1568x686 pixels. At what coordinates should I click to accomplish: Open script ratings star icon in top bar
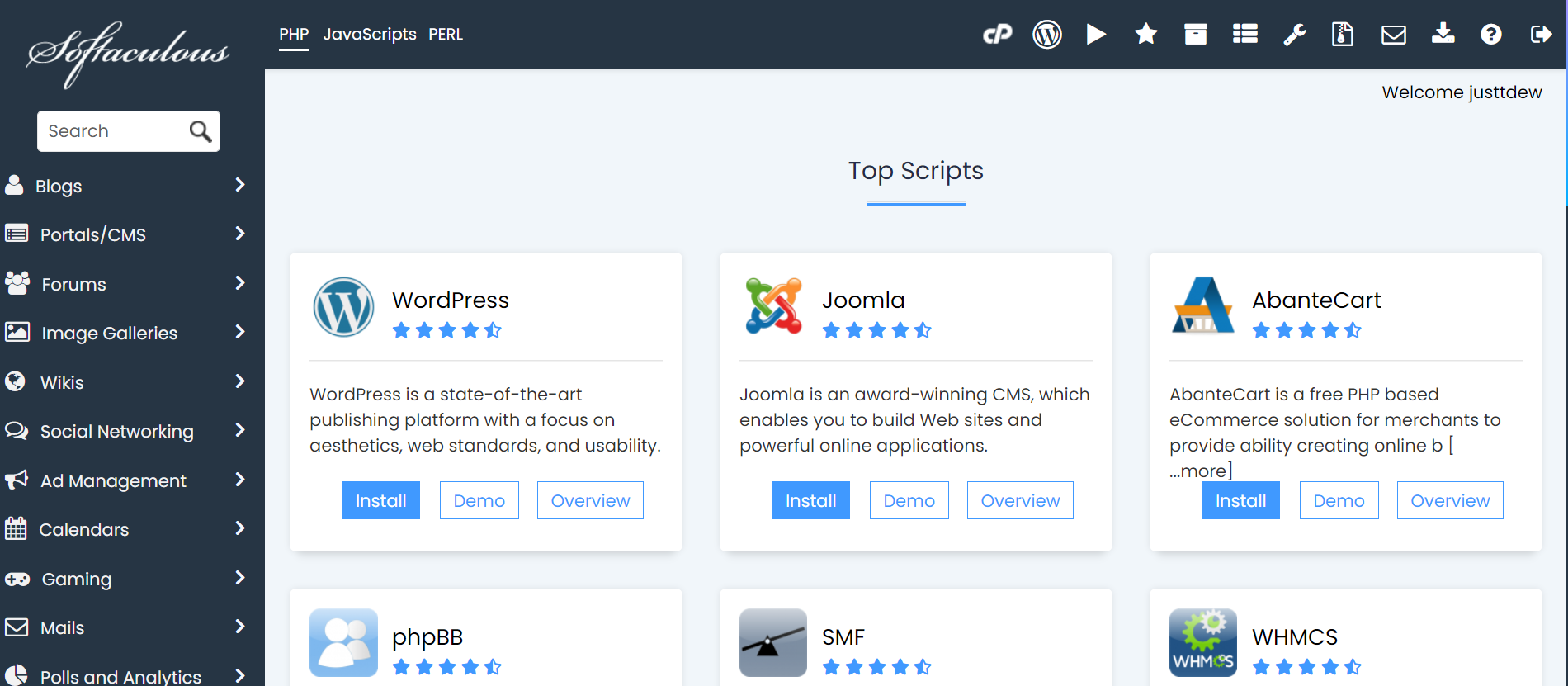pos(1146,34)
